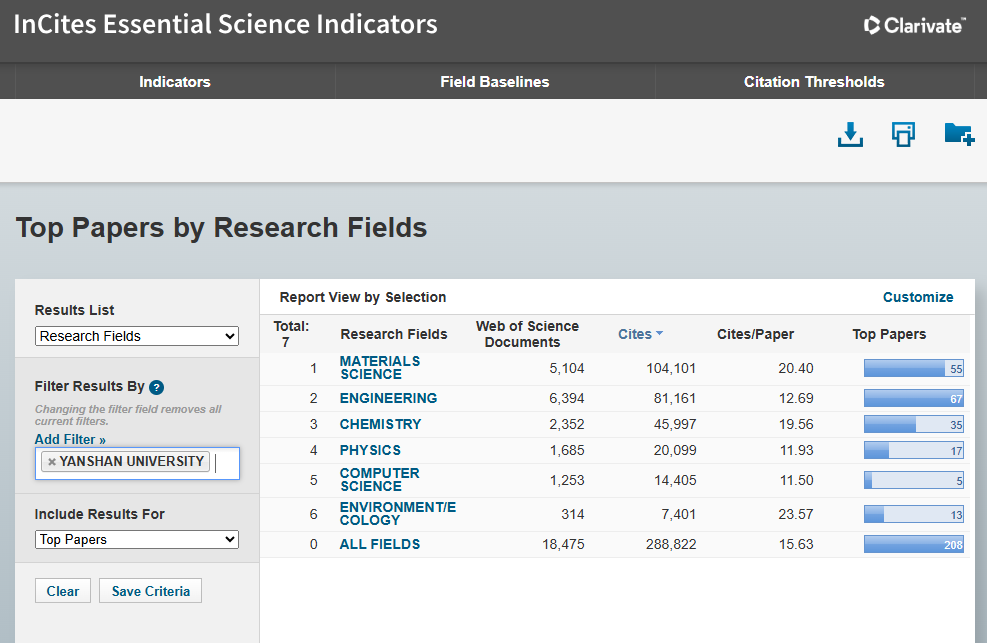Open the Materials Science research field

pyautogui.click(x=379, y=368)
